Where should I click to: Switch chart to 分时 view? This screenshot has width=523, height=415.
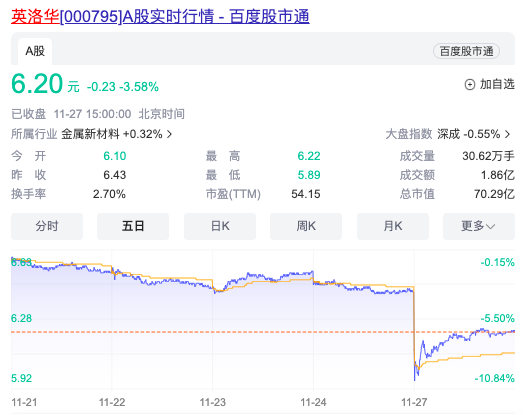pos(47,226)
